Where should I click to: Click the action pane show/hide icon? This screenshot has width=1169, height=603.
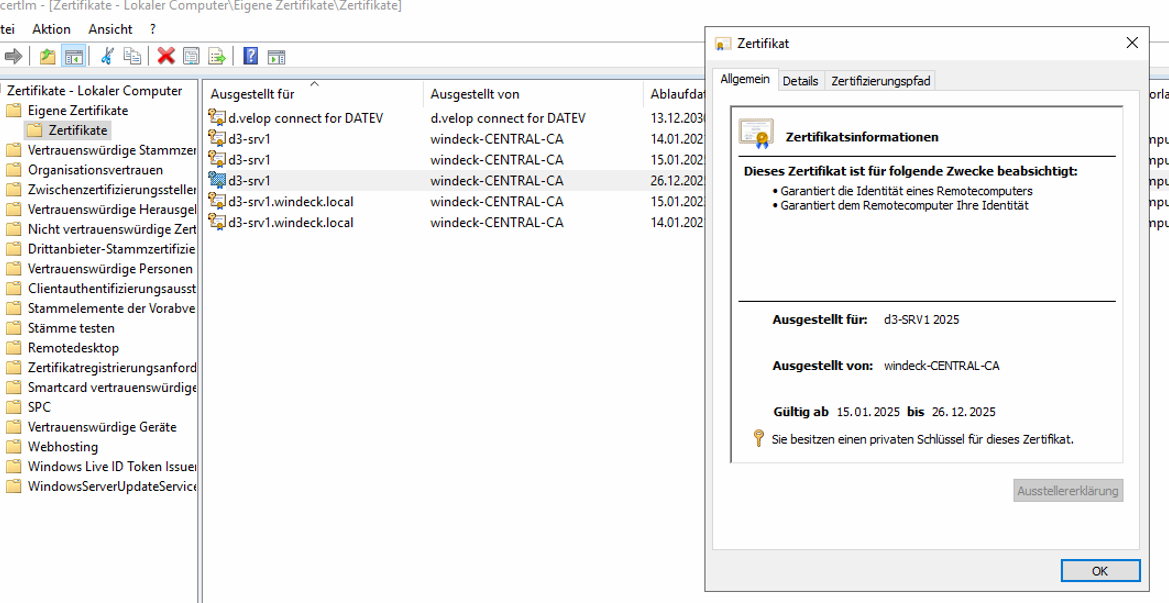coord(276,56)
